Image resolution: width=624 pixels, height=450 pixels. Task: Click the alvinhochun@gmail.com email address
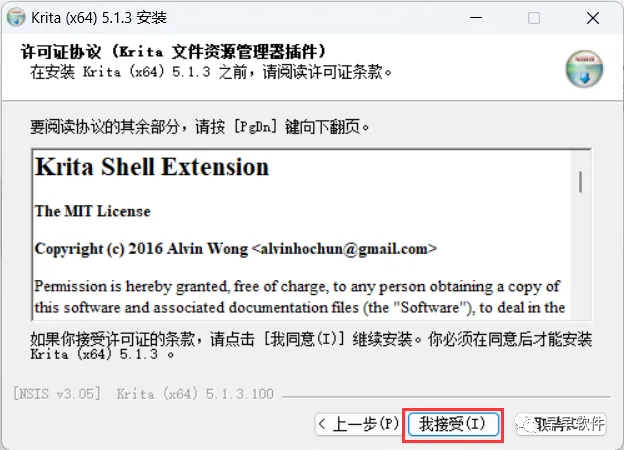click(x=345, y=249)
